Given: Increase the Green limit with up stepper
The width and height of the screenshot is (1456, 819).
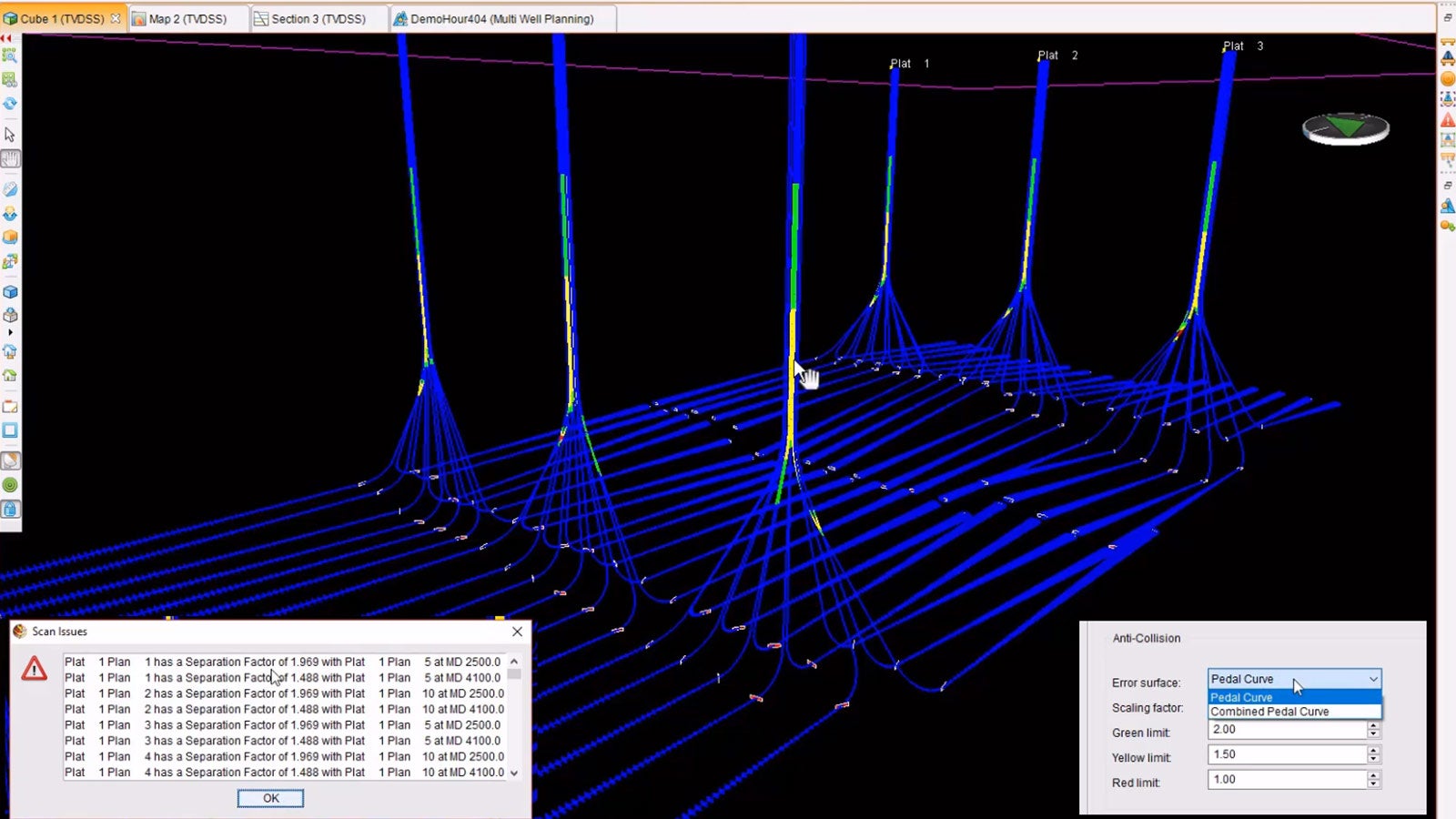Looking at the screenshot, I should click(1374, 725).
